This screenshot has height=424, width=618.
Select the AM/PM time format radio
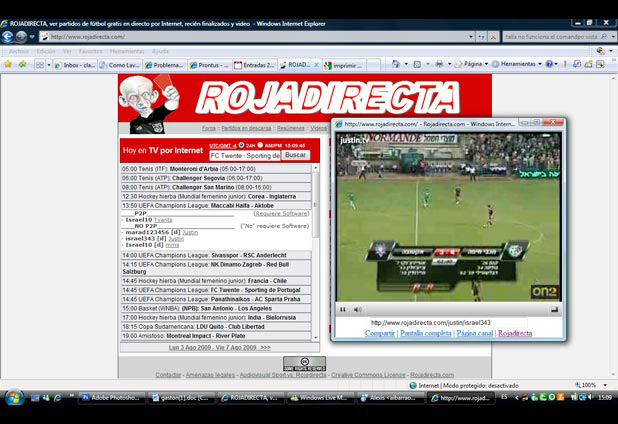[260, 145]
